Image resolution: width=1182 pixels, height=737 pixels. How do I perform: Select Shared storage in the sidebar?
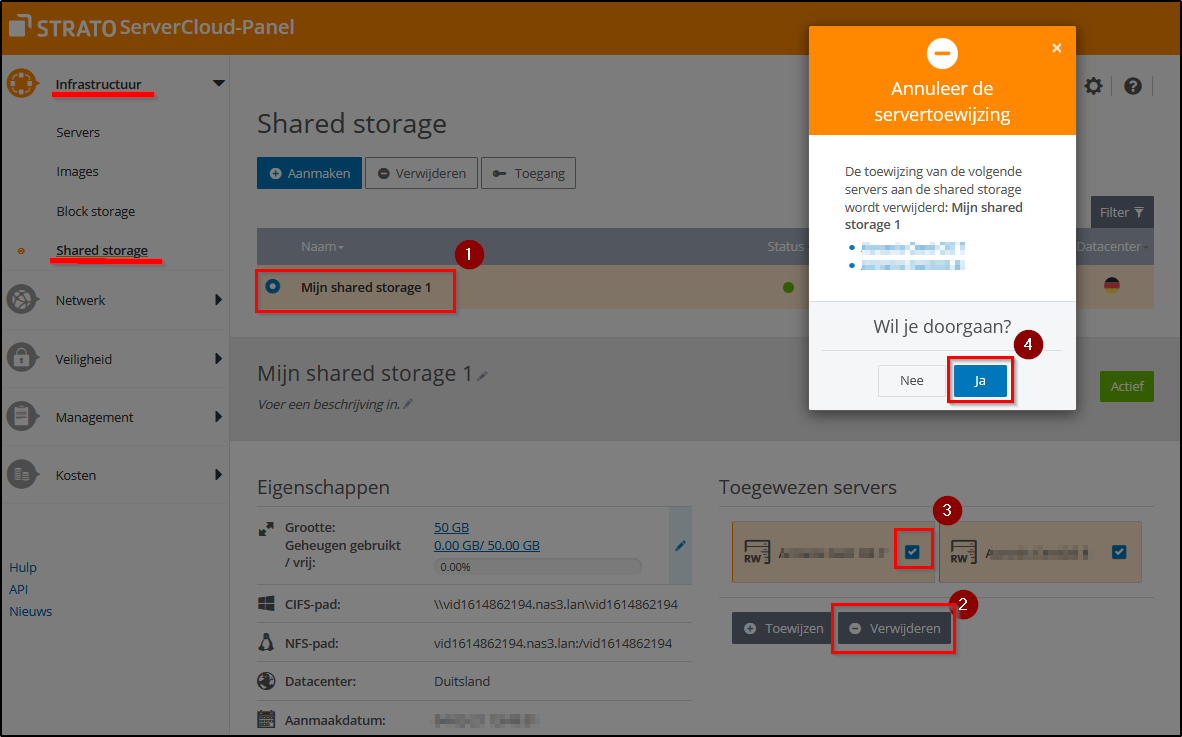(102, 250)
